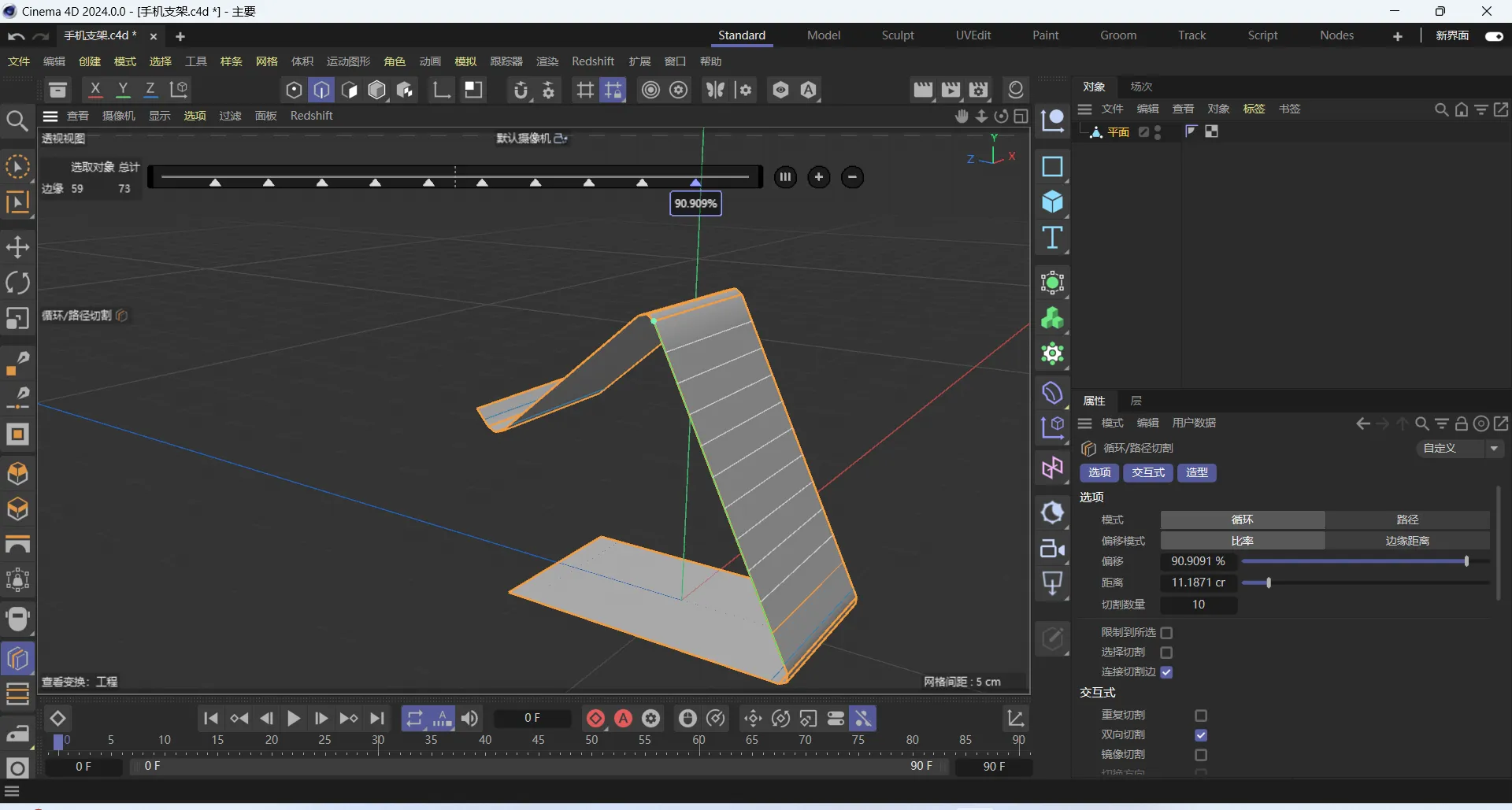Switch to the Sculpt layout tab
The width and height of the screenshot is (1512, 810).
[898, 35]
